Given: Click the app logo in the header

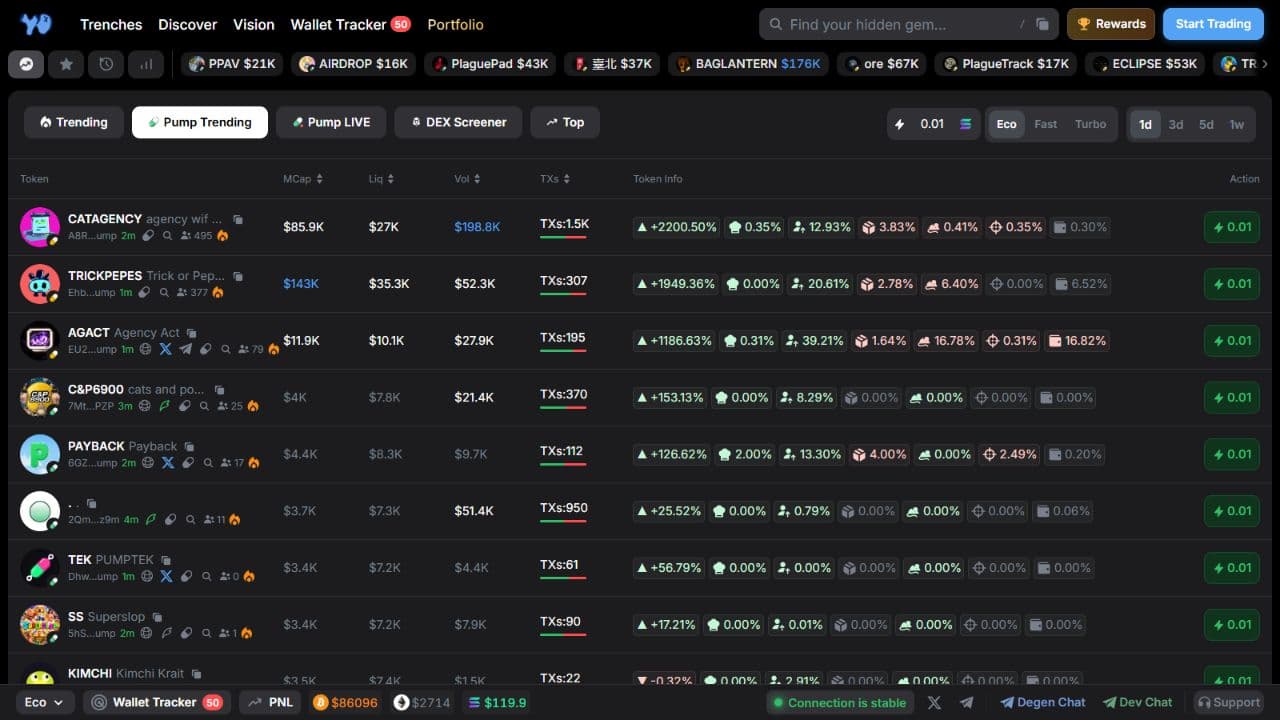Looking at the screenshot, I should click(x=35, y=24).
